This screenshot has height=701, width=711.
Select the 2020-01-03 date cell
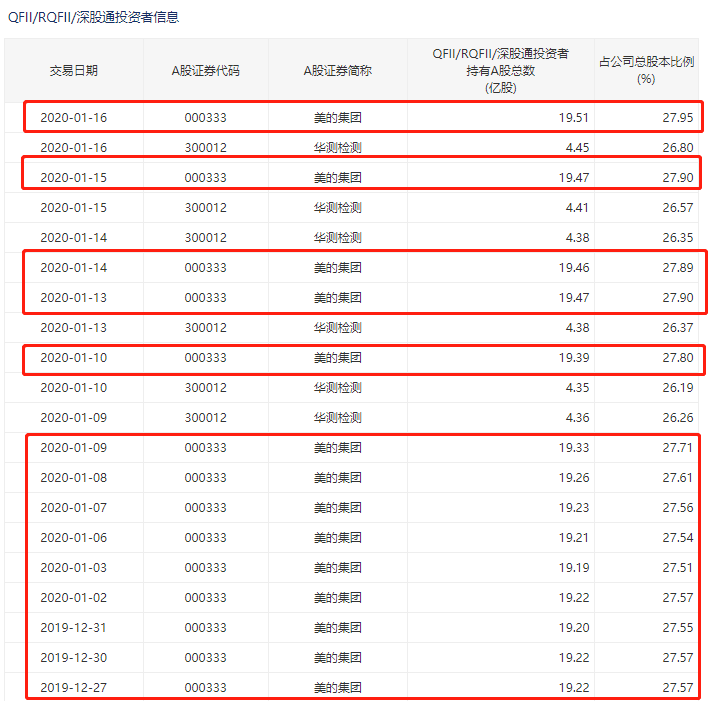(x=73, y=568)
